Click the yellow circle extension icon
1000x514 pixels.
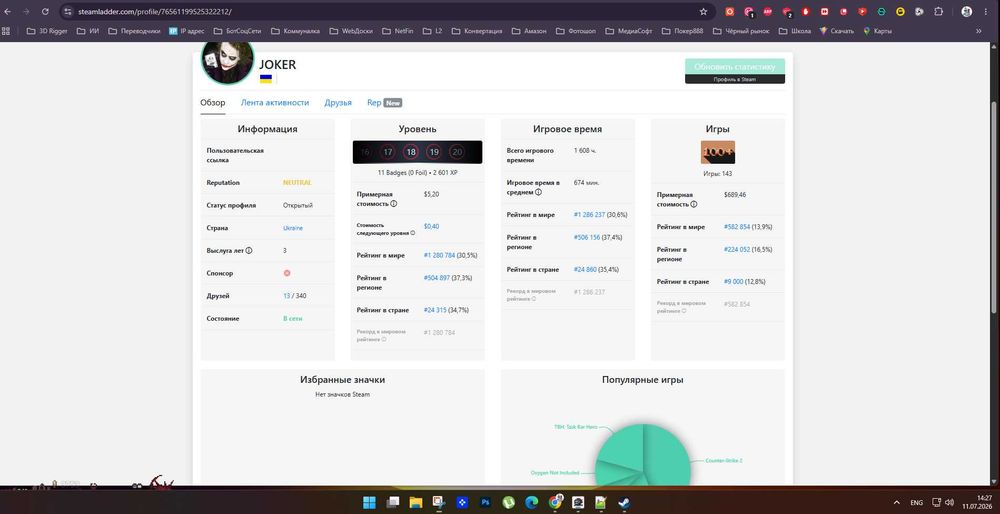(x=901, y=11)
